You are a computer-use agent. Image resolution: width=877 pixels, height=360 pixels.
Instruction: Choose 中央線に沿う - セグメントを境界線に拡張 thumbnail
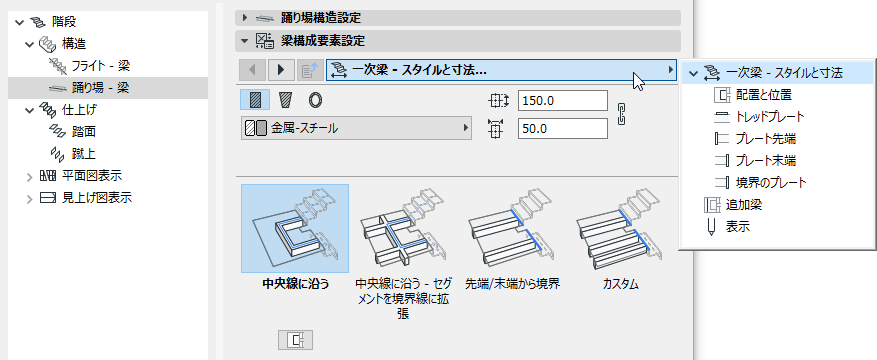click(403, 230)
